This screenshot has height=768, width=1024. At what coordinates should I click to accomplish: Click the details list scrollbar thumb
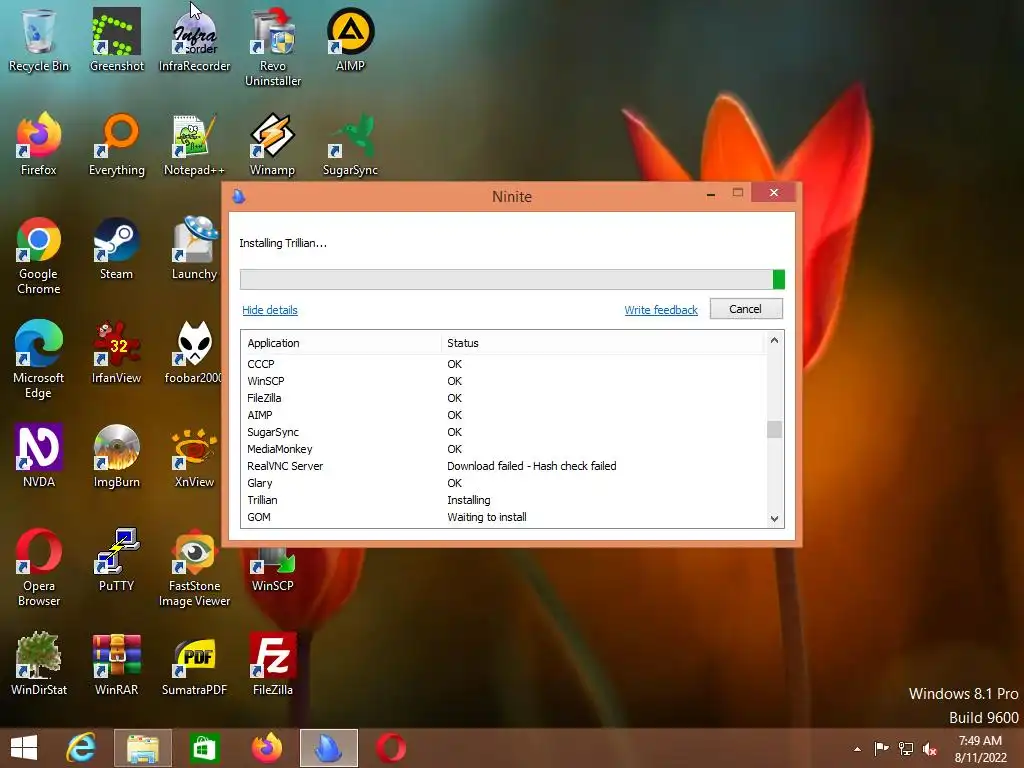tap(775, 429)
